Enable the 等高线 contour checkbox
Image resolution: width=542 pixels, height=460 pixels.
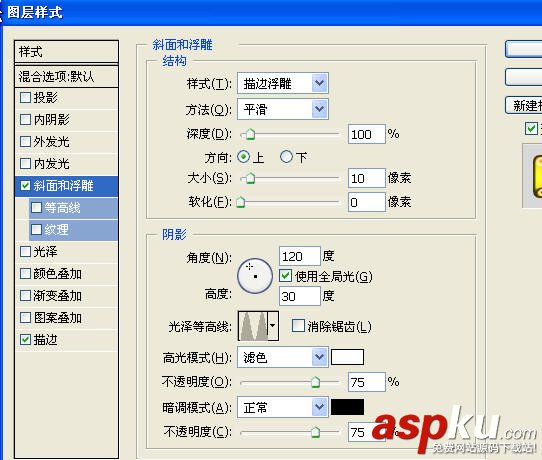pyautogui.click(x=36, y=208)
